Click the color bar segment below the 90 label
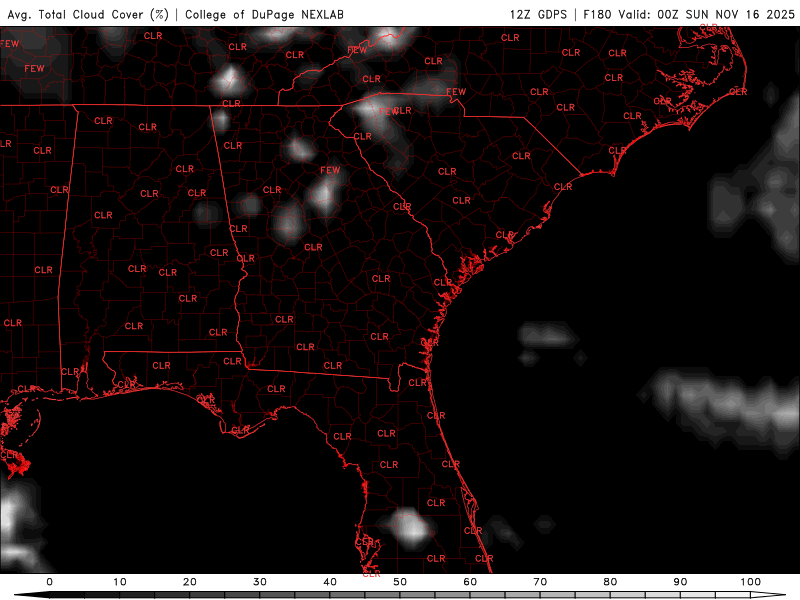800x600 pixels. 697,595
